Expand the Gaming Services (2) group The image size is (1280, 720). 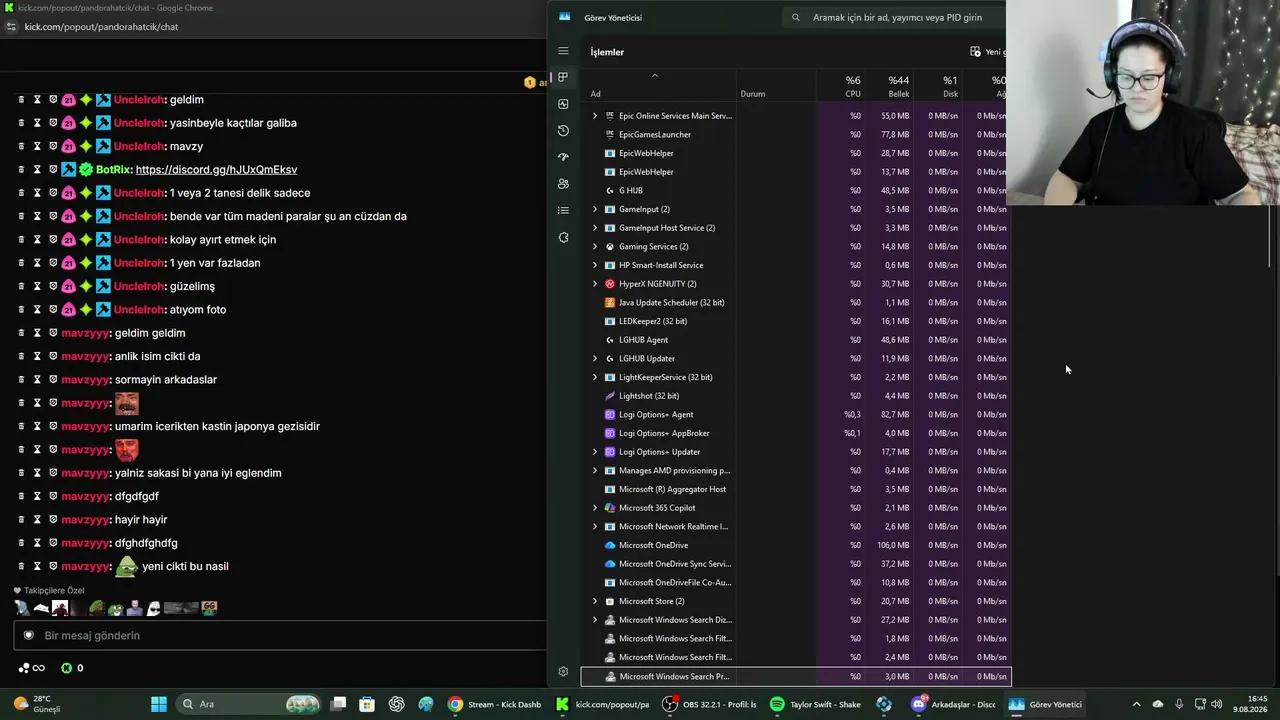coord(595,246)
